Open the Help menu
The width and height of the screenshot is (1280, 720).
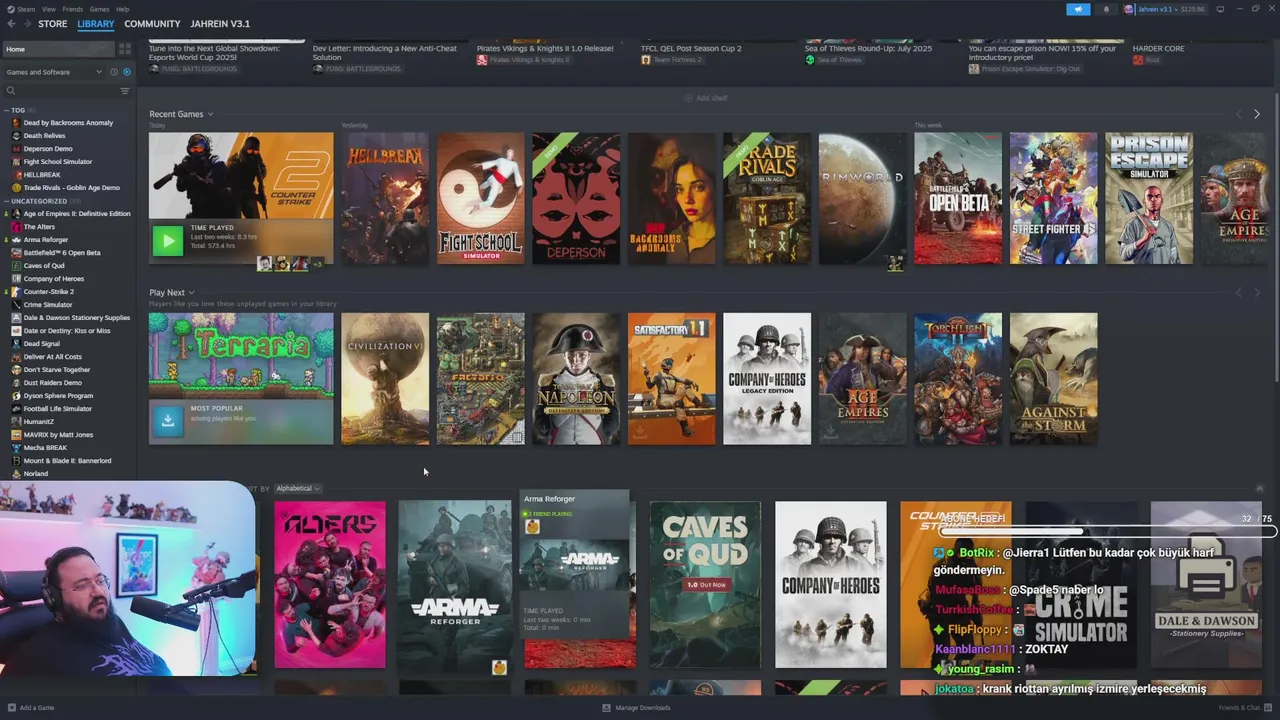click(x=122, y=9)
